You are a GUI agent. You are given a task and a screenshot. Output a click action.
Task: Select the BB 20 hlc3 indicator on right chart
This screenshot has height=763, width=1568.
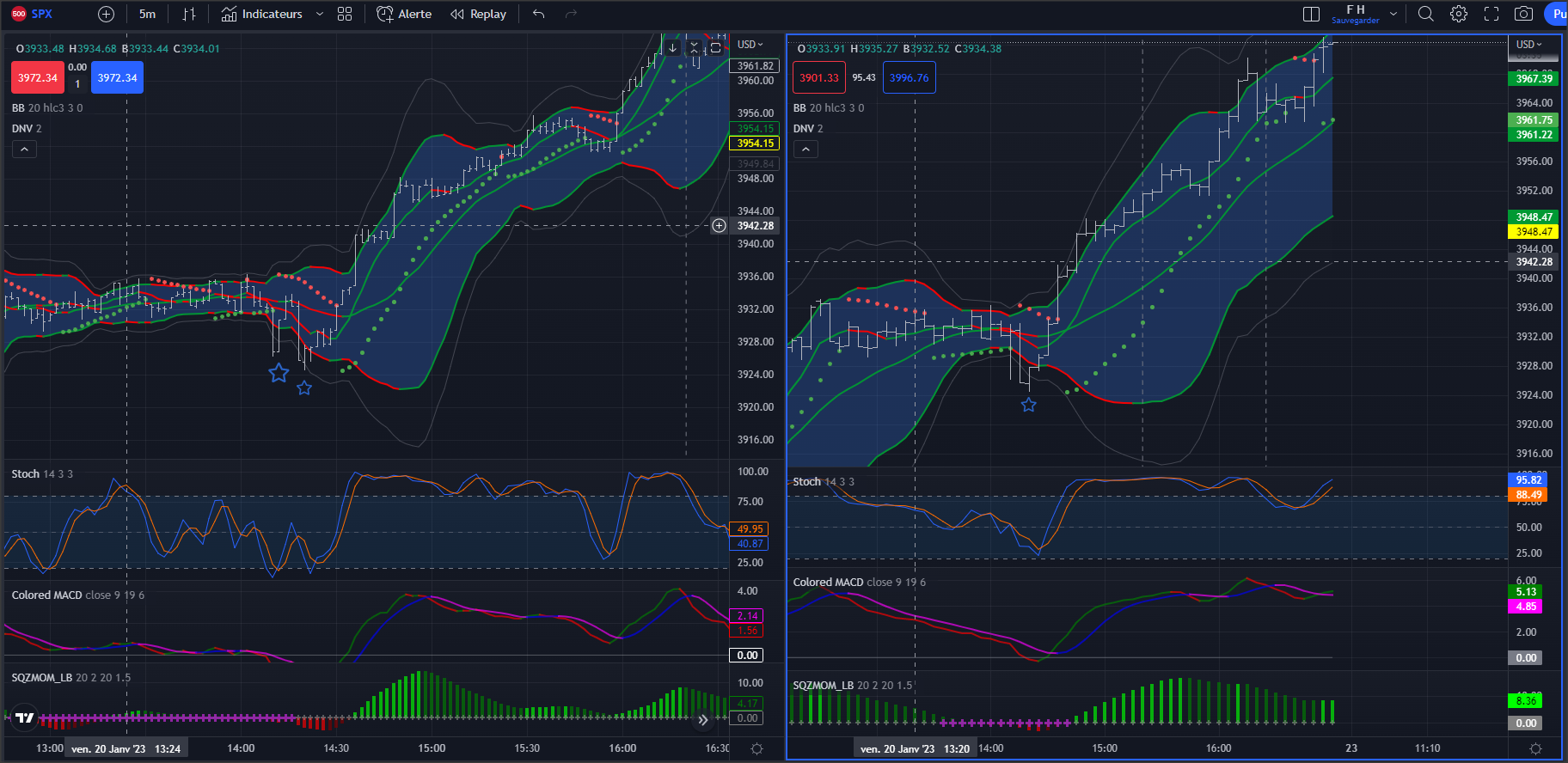(829, 108)
